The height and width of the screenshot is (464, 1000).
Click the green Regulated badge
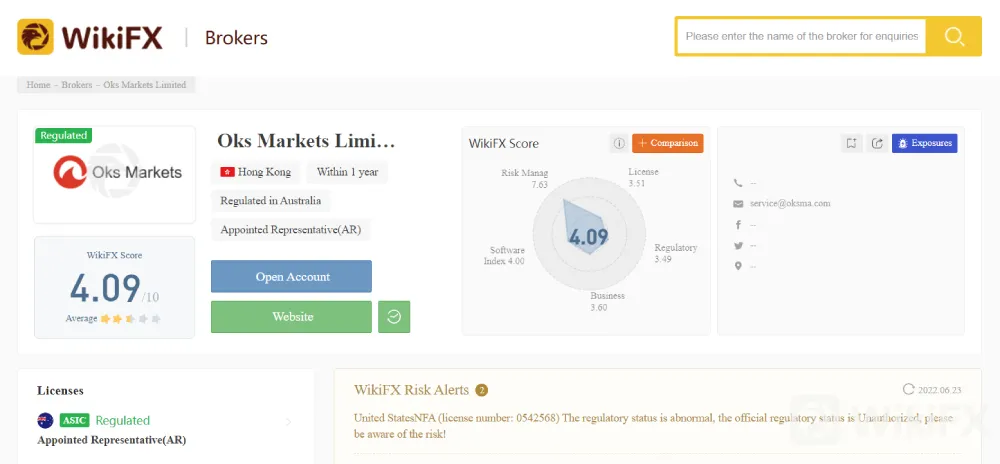coord(63,135)
